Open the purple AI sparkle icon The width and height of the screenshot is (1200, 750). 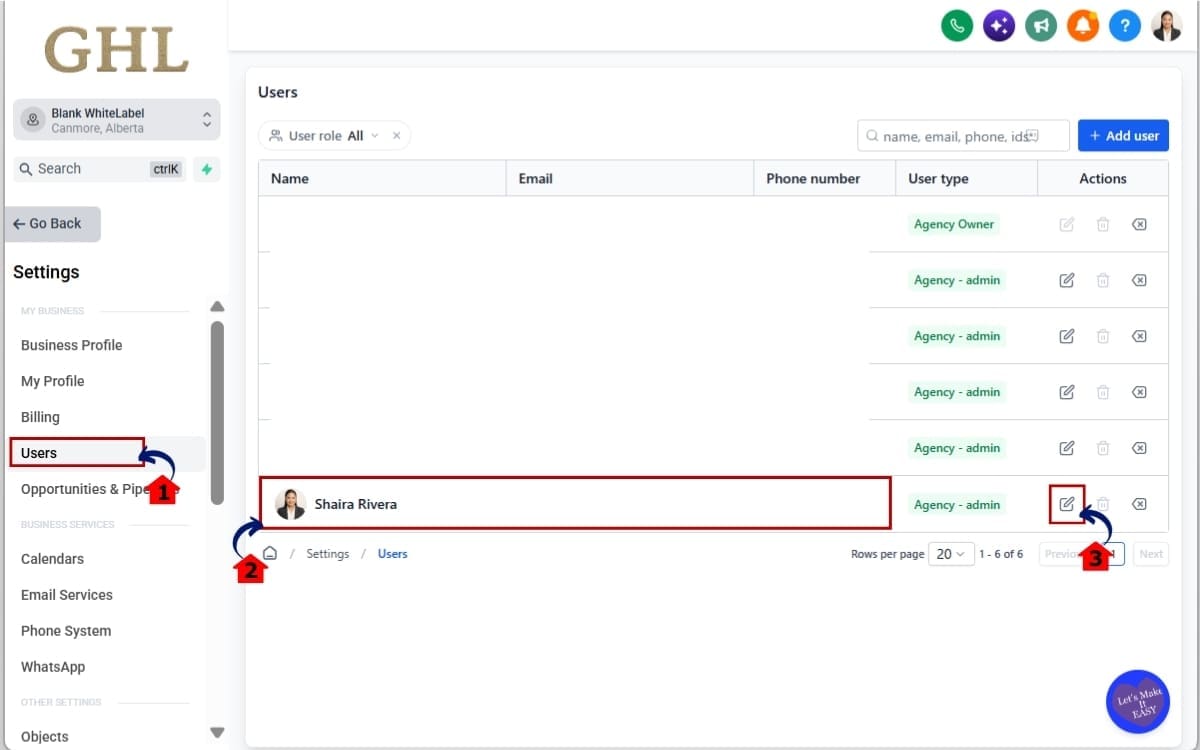coord(999,26)
